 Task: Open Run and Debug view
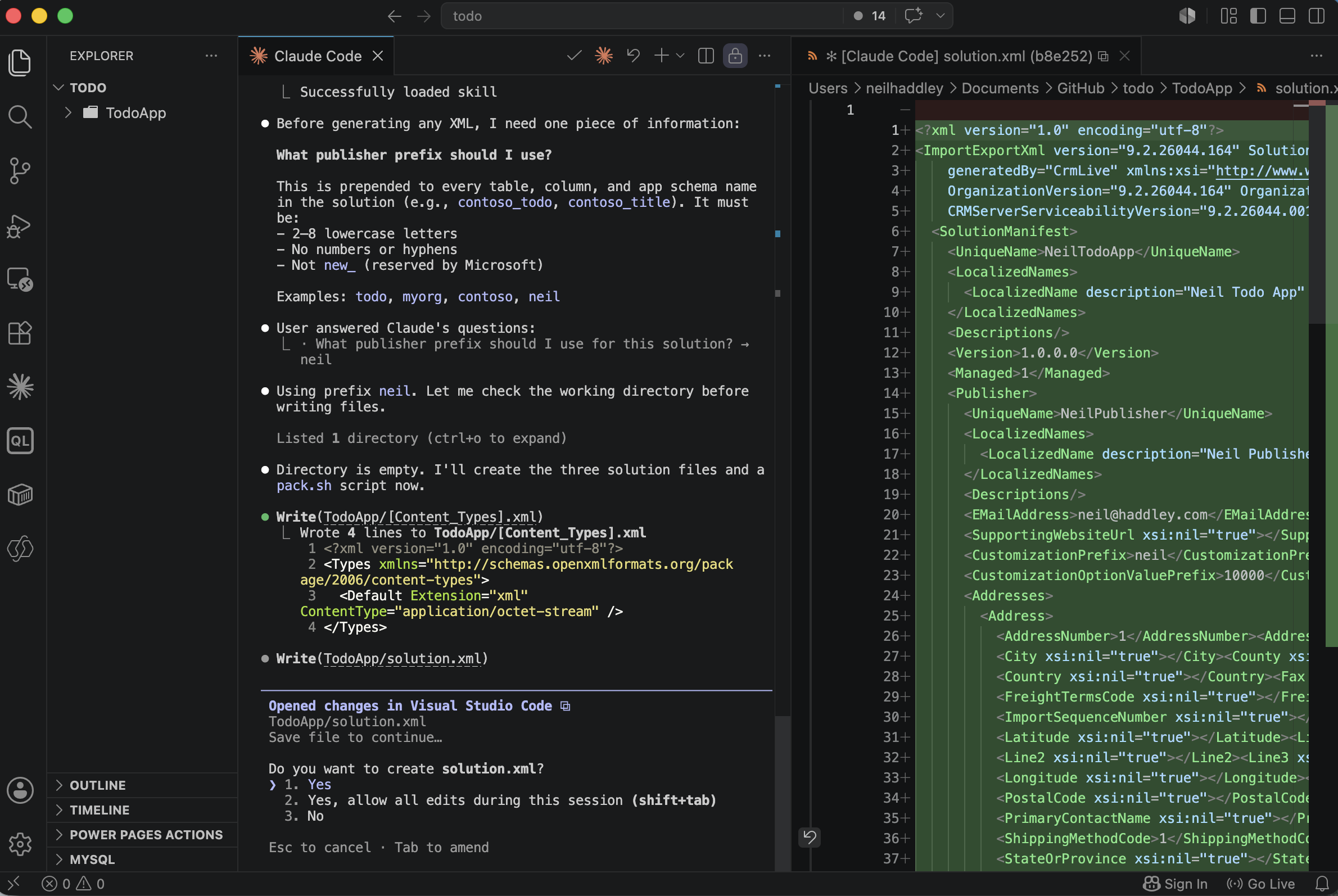pos(20,226)
